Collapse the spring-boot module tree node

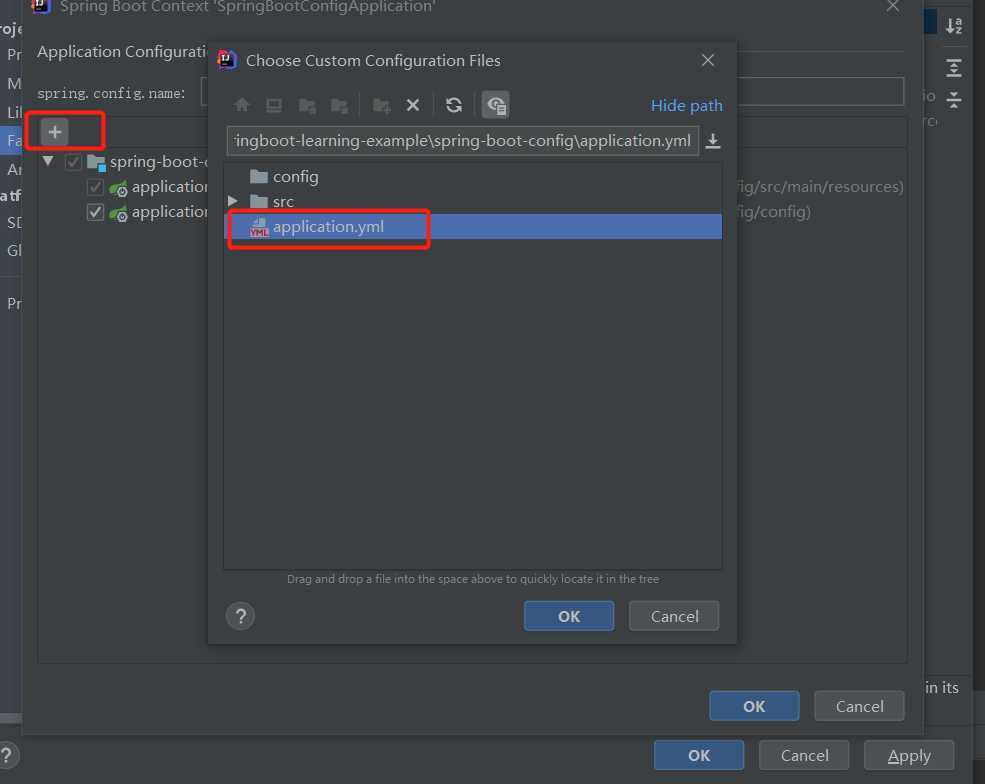tap(48, 161)
